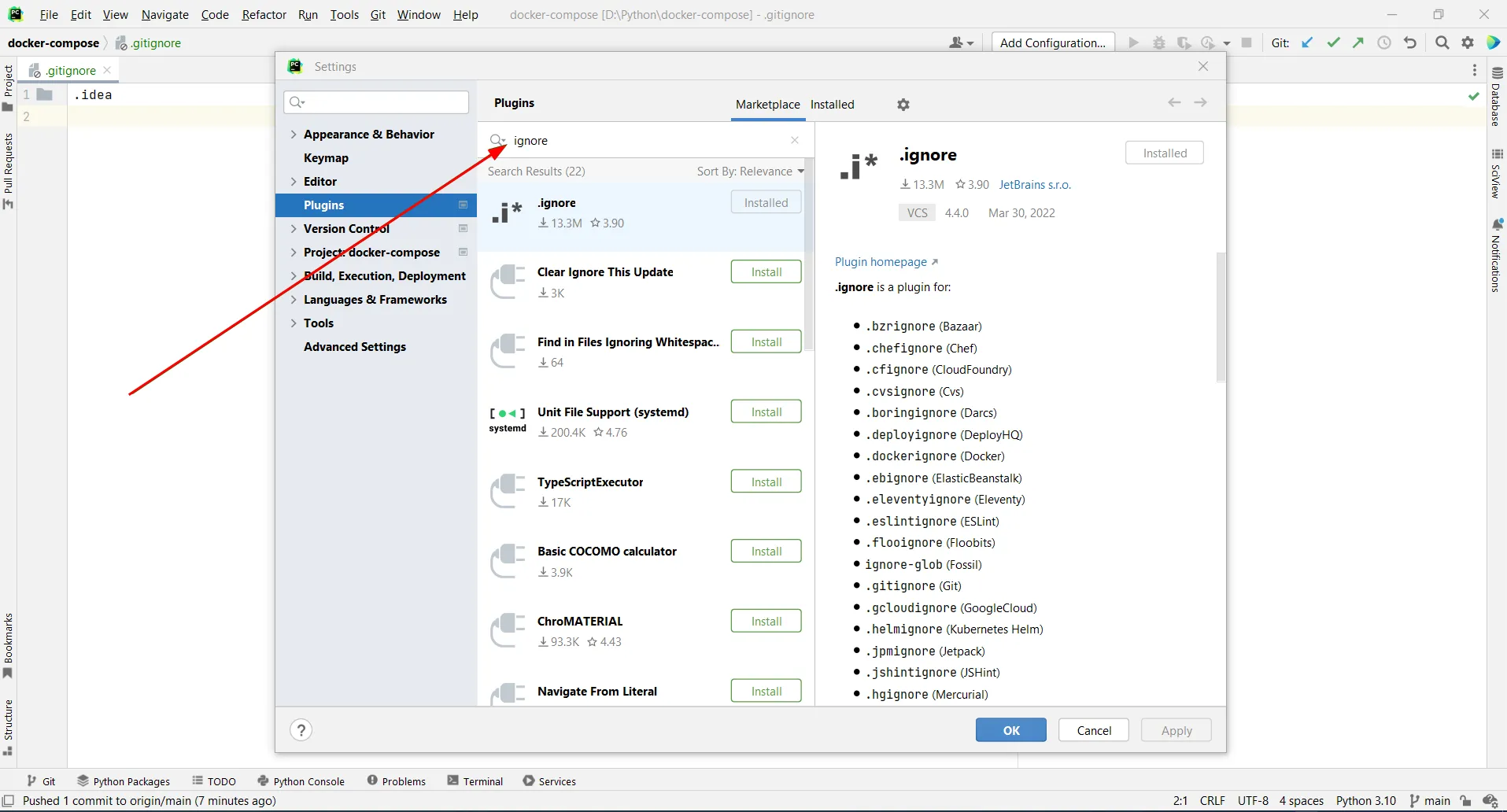Open the Git menu in menu bar
This screenshot has width=1507, height=812.
[x=378, y=14]
